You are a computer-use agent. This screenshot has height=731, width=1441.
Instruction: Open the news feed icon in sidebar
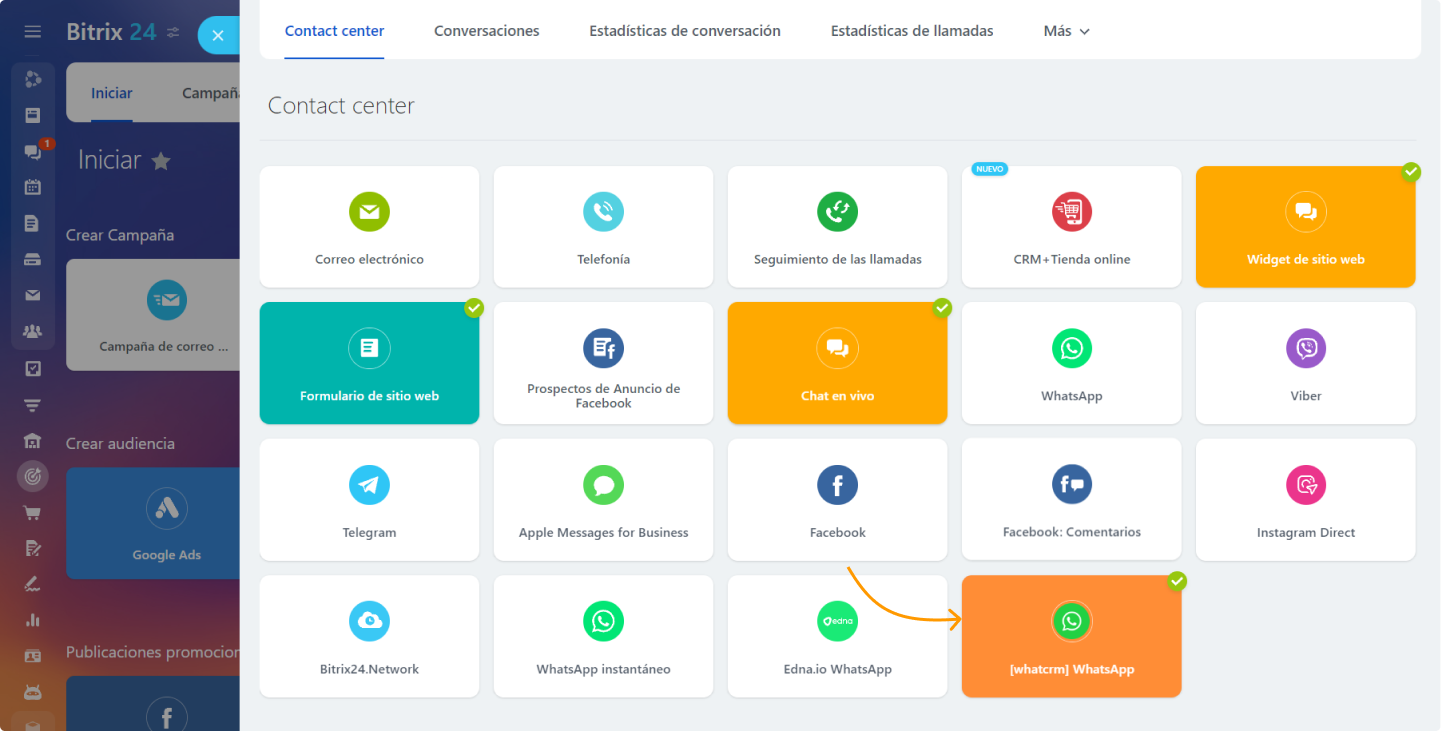coord(33,115)
